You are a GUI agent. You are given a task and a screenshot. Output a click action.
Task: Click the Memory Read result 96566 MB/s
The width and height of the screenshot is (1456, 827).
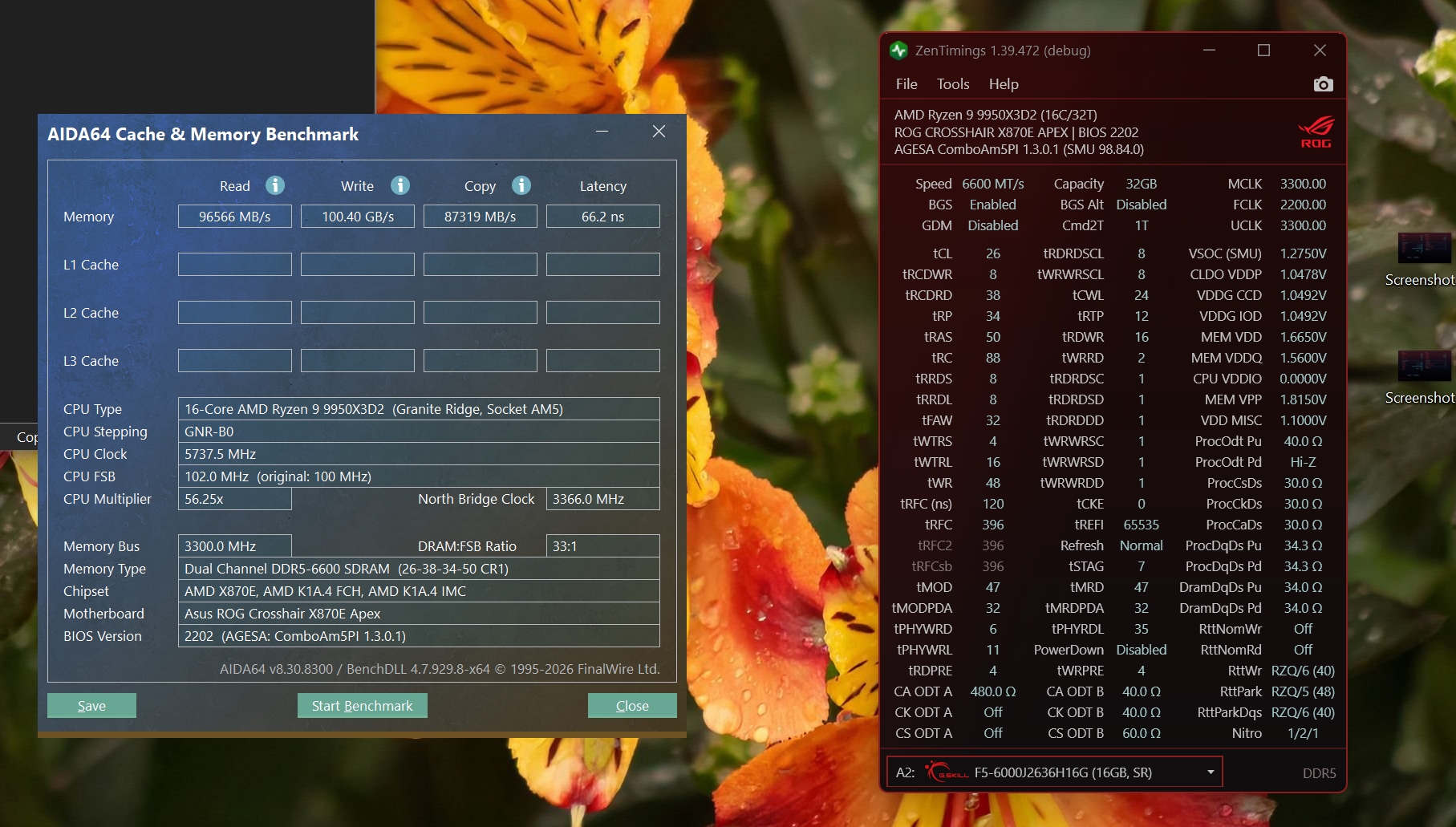[x=235, y=217]
